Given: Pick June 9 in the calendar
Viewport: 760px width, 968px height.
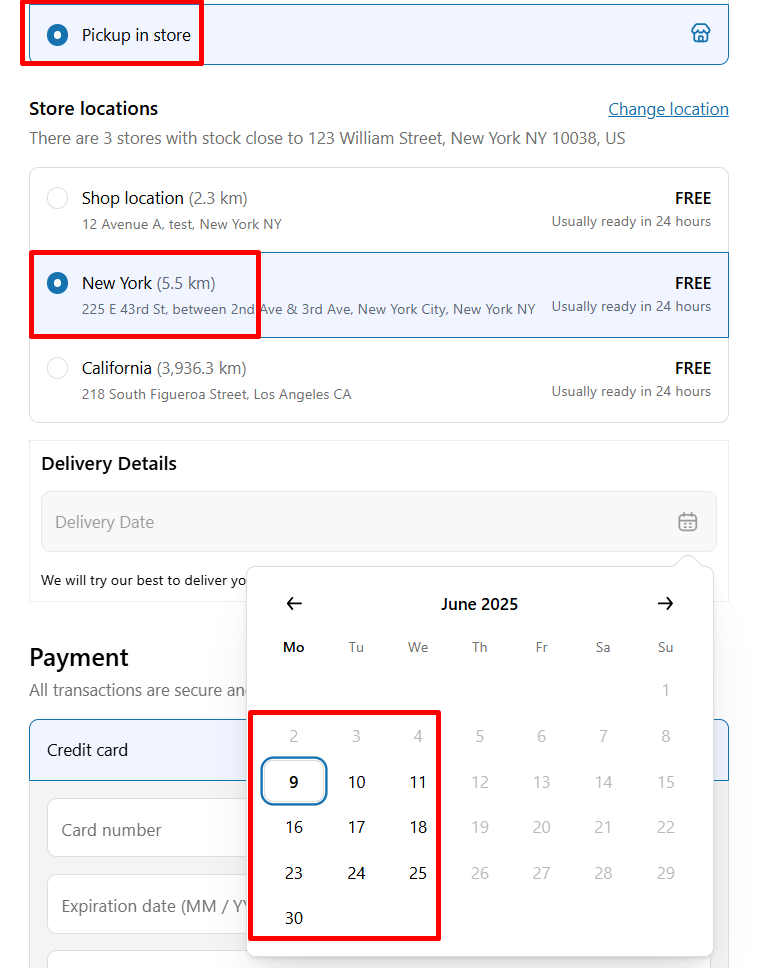Looking at the screenshot, I should [x=294, y=782].
